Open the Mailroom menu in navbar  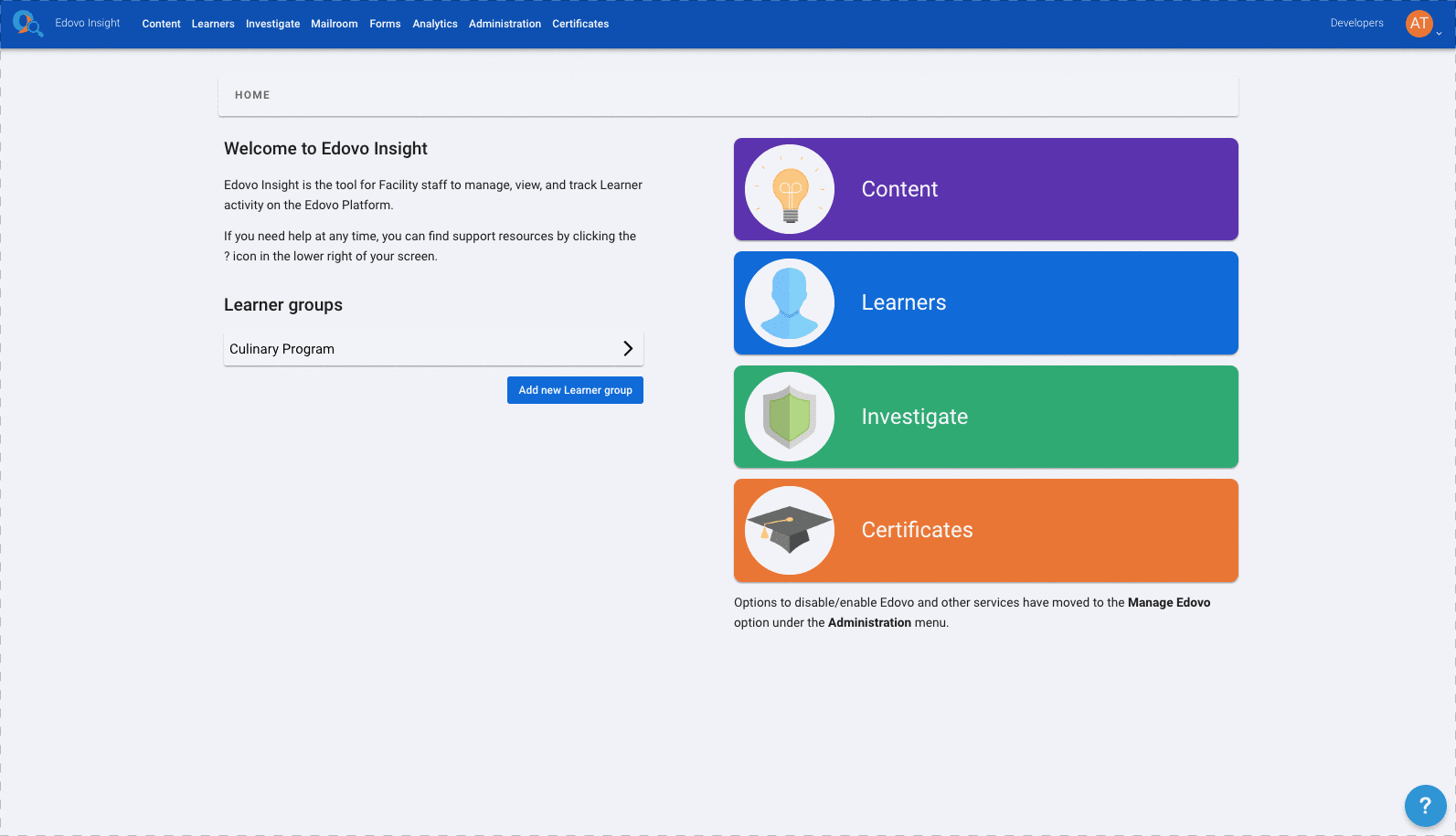(x=334, y=24)
